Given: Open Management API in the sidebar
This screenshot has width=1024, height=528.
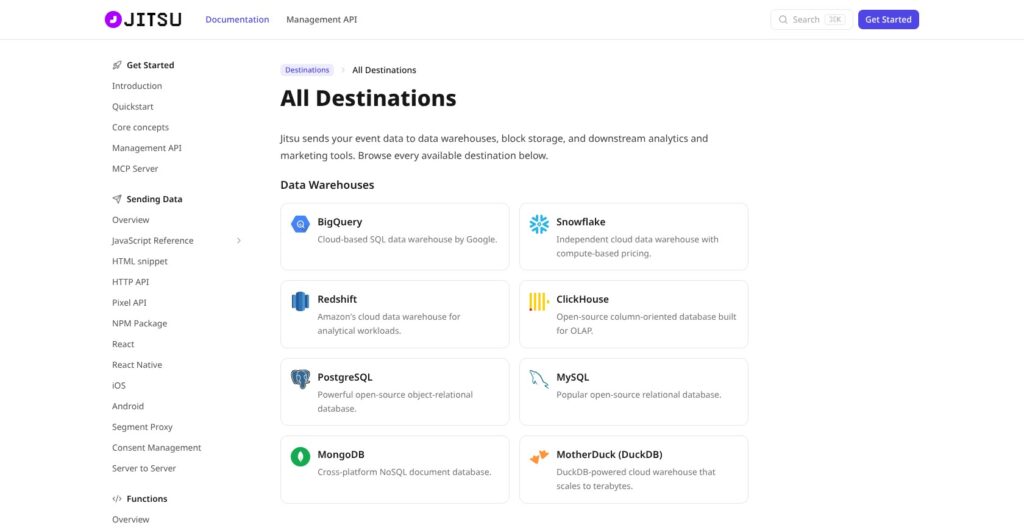Looking at the screenshot, I should pos(147,148).
